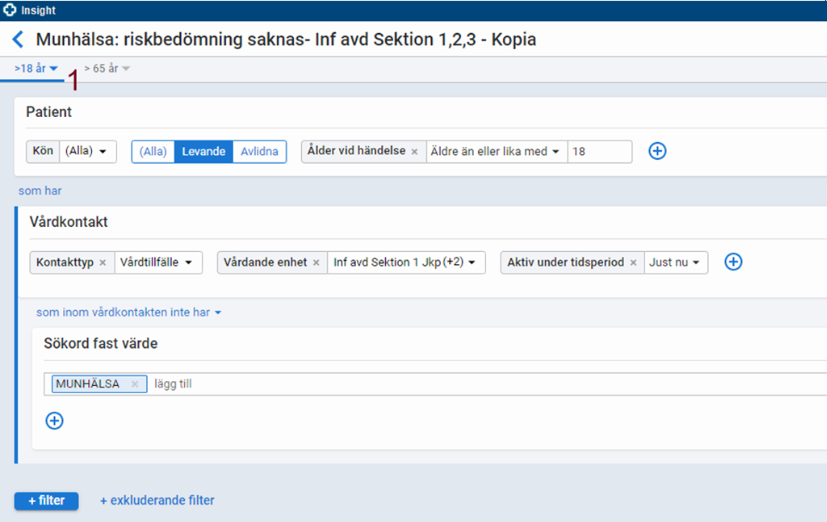Viewport: 827px width, 522px height.
Task: Remove the Ålder vid händelse filter
Action: tap(415, 151)
